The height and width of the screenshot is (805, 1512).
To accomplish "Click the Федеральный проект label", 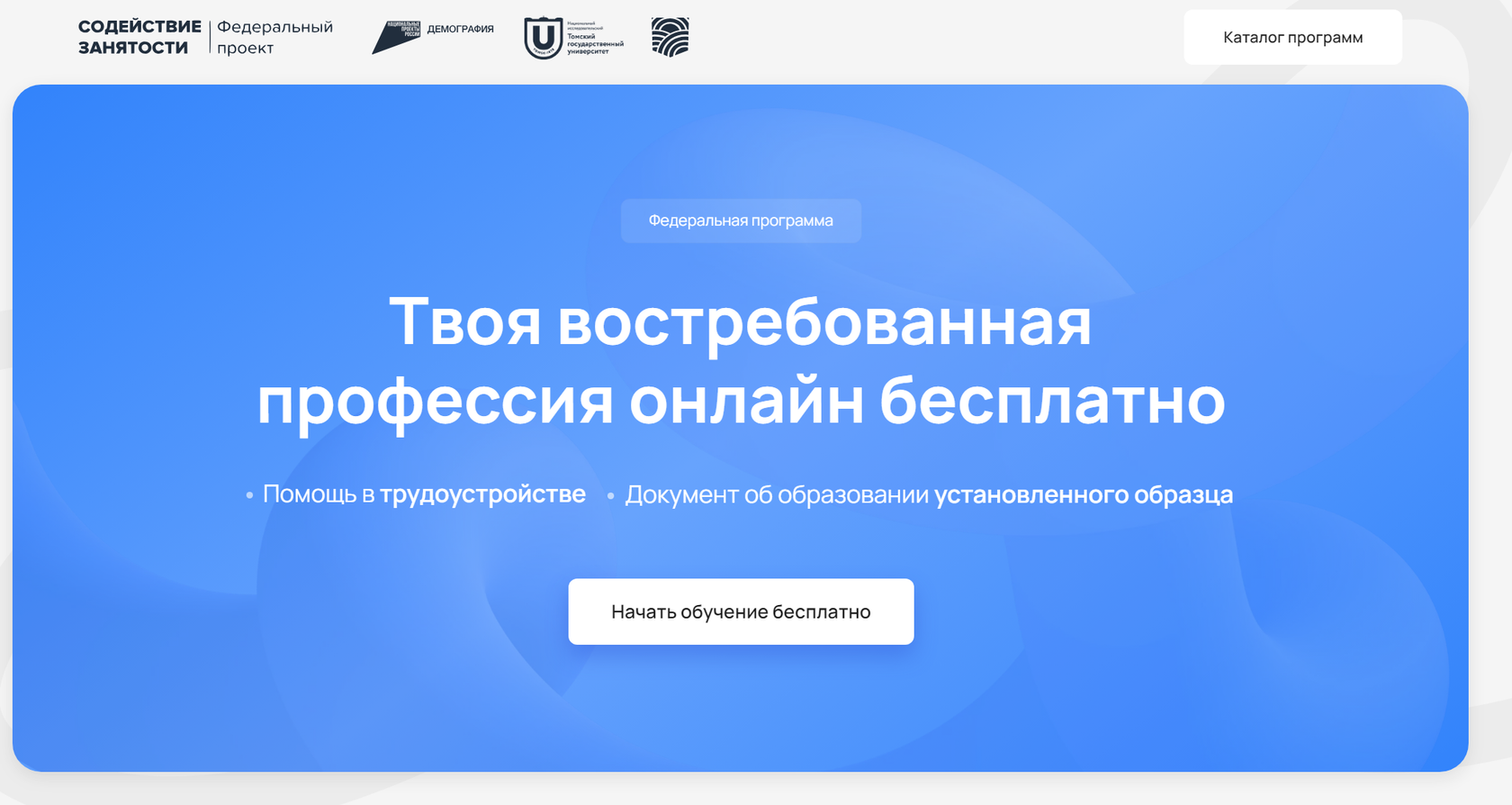I will 274,37.
